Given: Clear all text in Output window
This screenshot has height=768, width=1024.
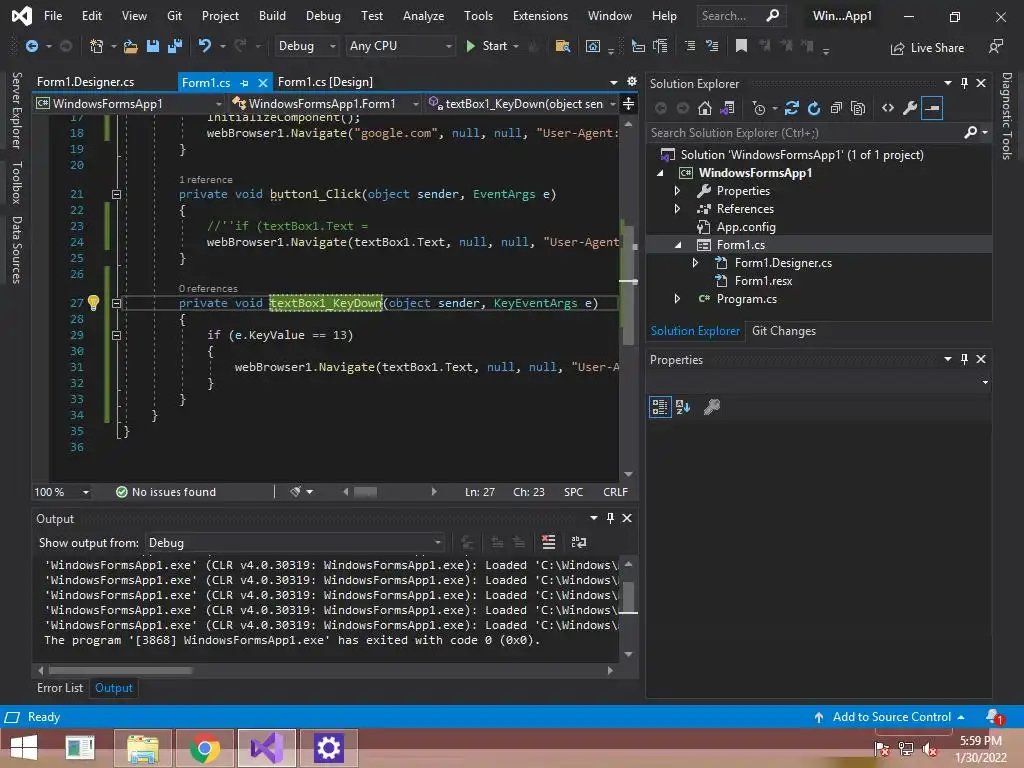Looking at the screenshot, I should [x=548, y=542].
